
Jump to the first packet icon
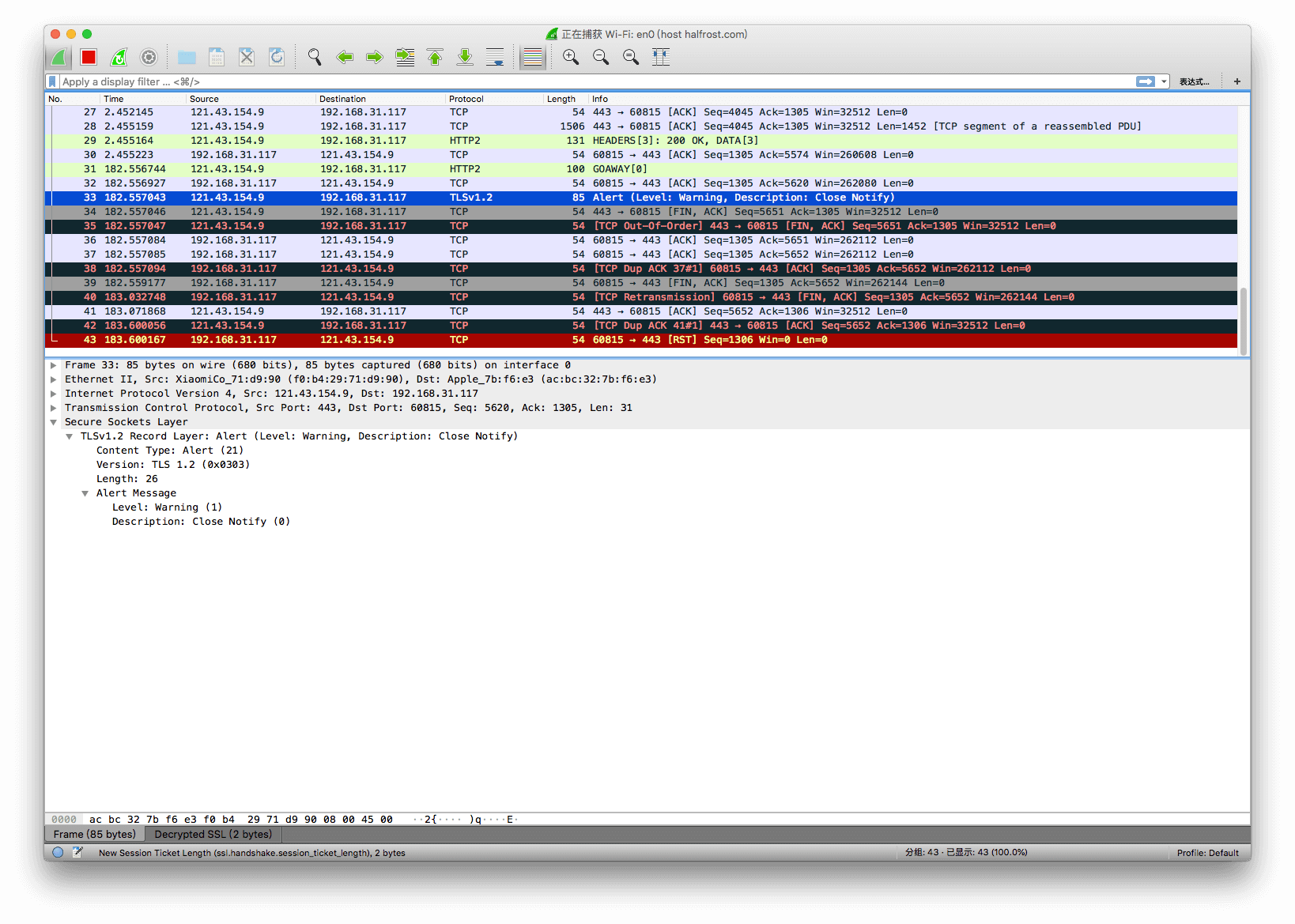point(435,57)
